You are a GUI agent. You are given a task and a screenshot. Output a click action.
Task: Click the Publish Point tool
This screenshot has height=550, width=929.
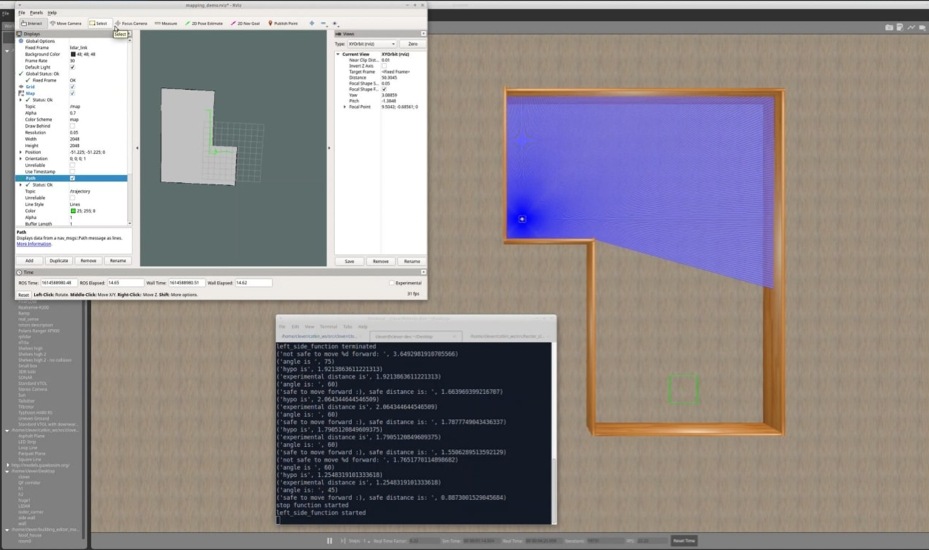click(286, 23)
